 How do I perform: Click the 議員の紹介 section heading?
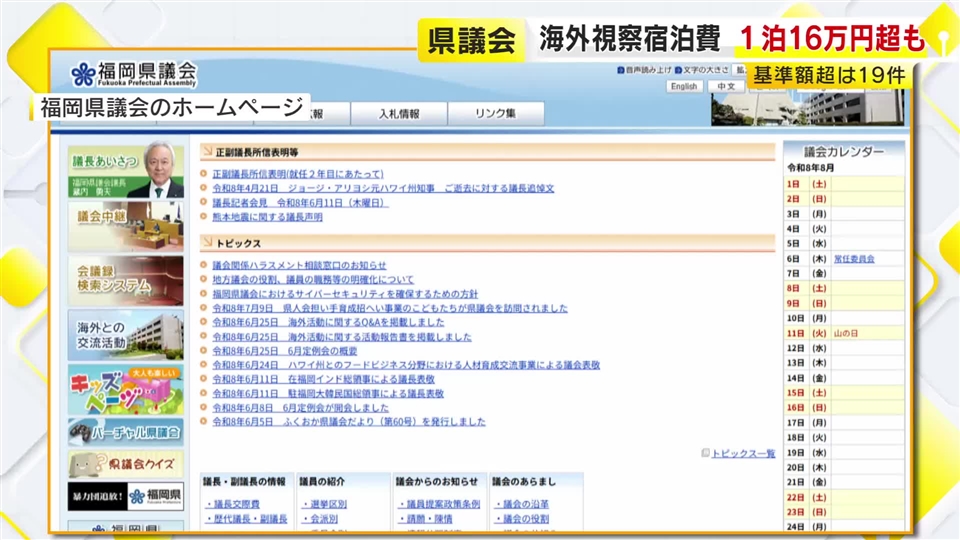pyautogui.click(x=322, y=482)
